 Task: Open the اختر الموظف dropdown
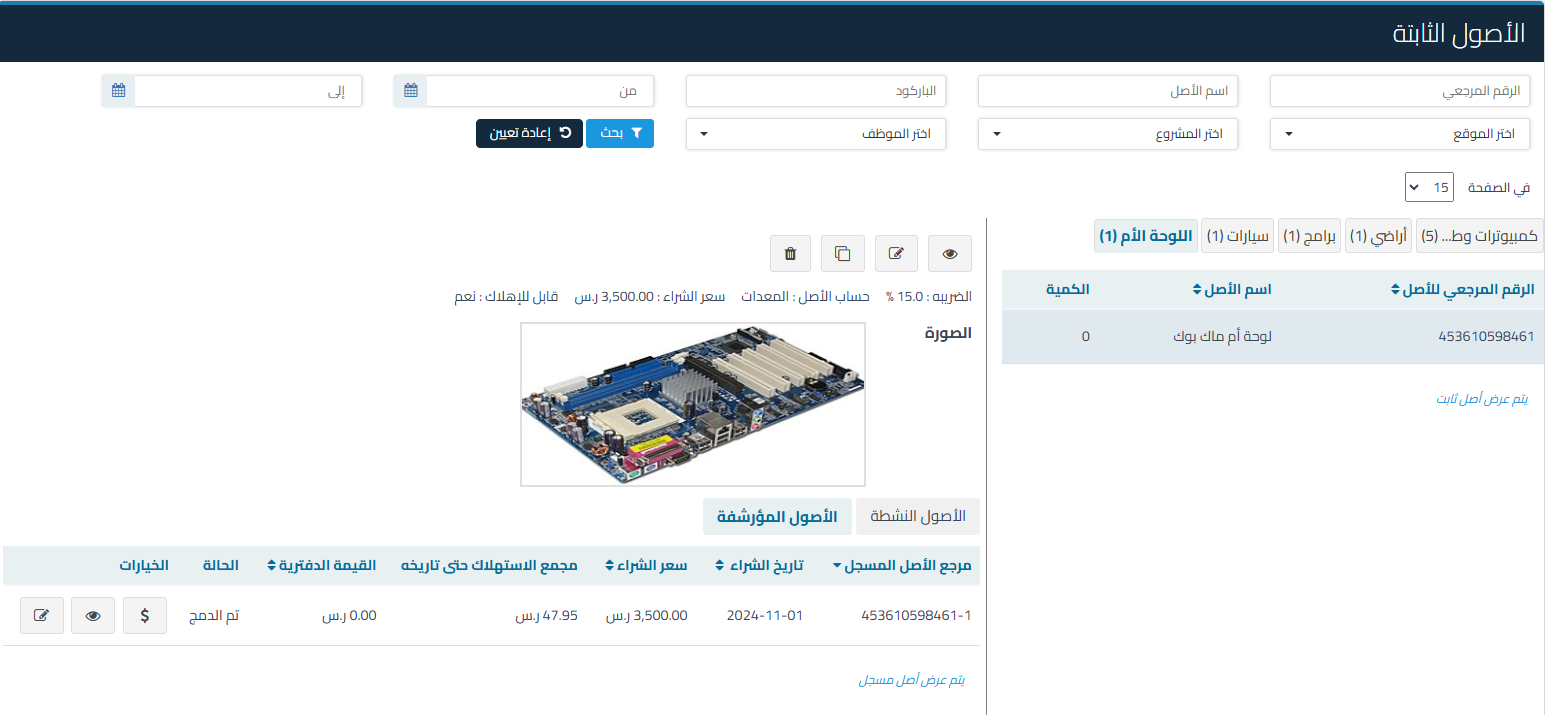[x=816, y=134]
